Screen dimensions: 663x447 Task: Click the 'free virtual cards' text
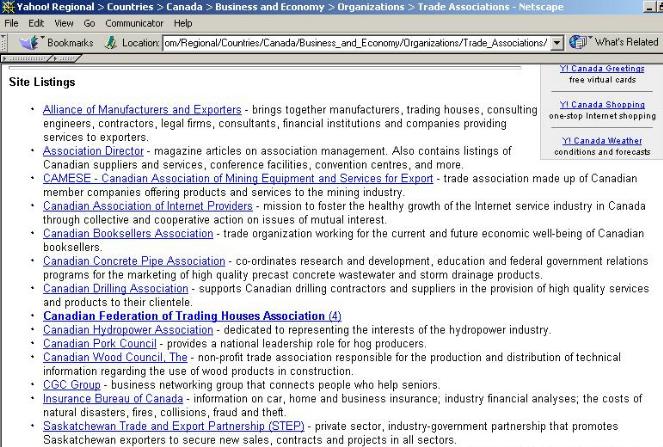pos(602,80)
